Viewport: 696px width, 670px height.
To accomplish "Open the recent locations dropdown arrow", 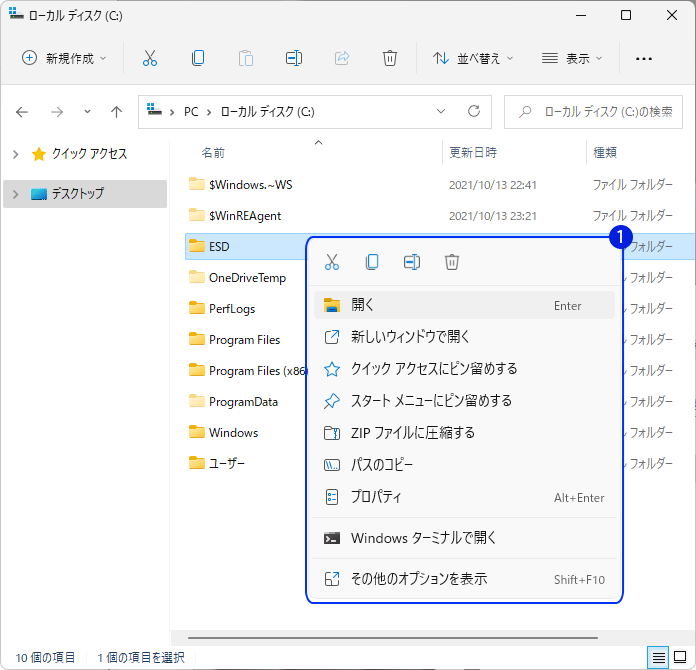I will coord(87,112).
